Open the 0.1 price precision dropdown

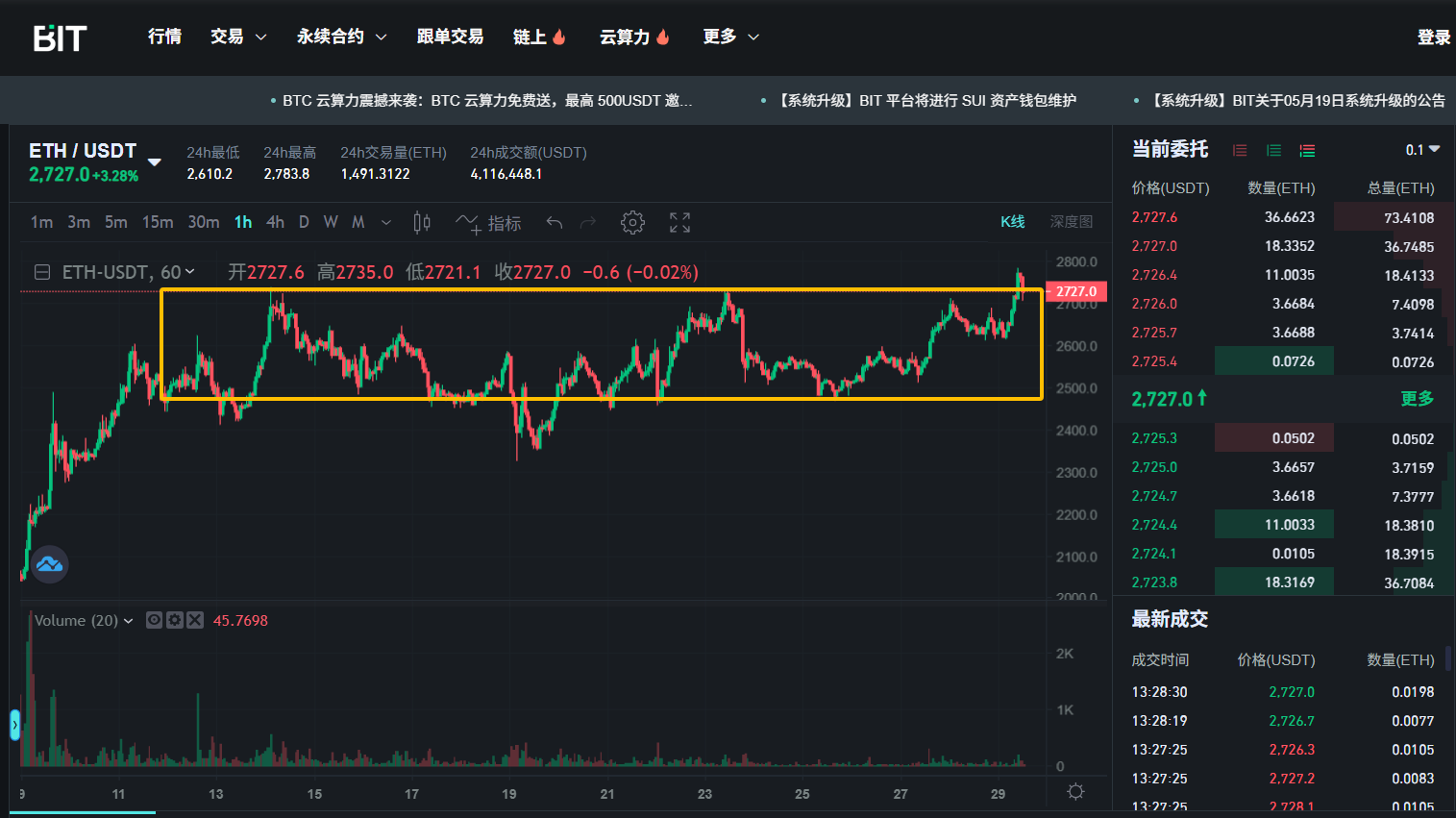[1422, 150]
